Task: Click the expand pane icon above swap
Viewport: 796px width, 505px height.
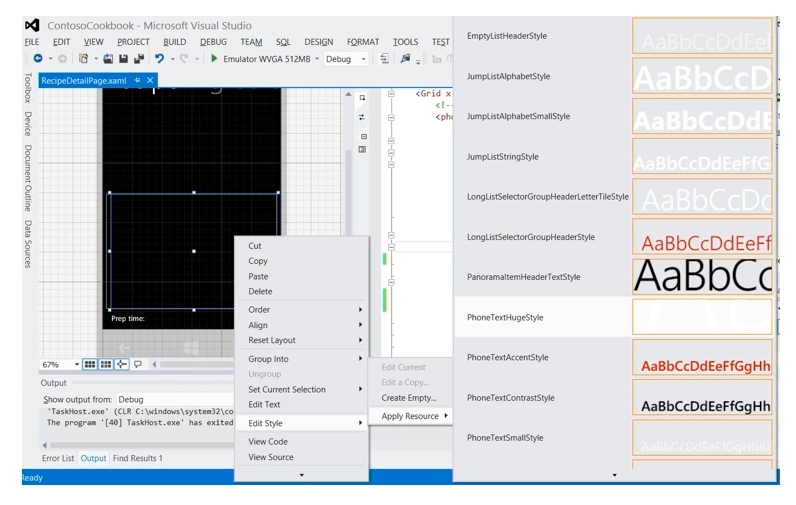Action: point(362,97)
